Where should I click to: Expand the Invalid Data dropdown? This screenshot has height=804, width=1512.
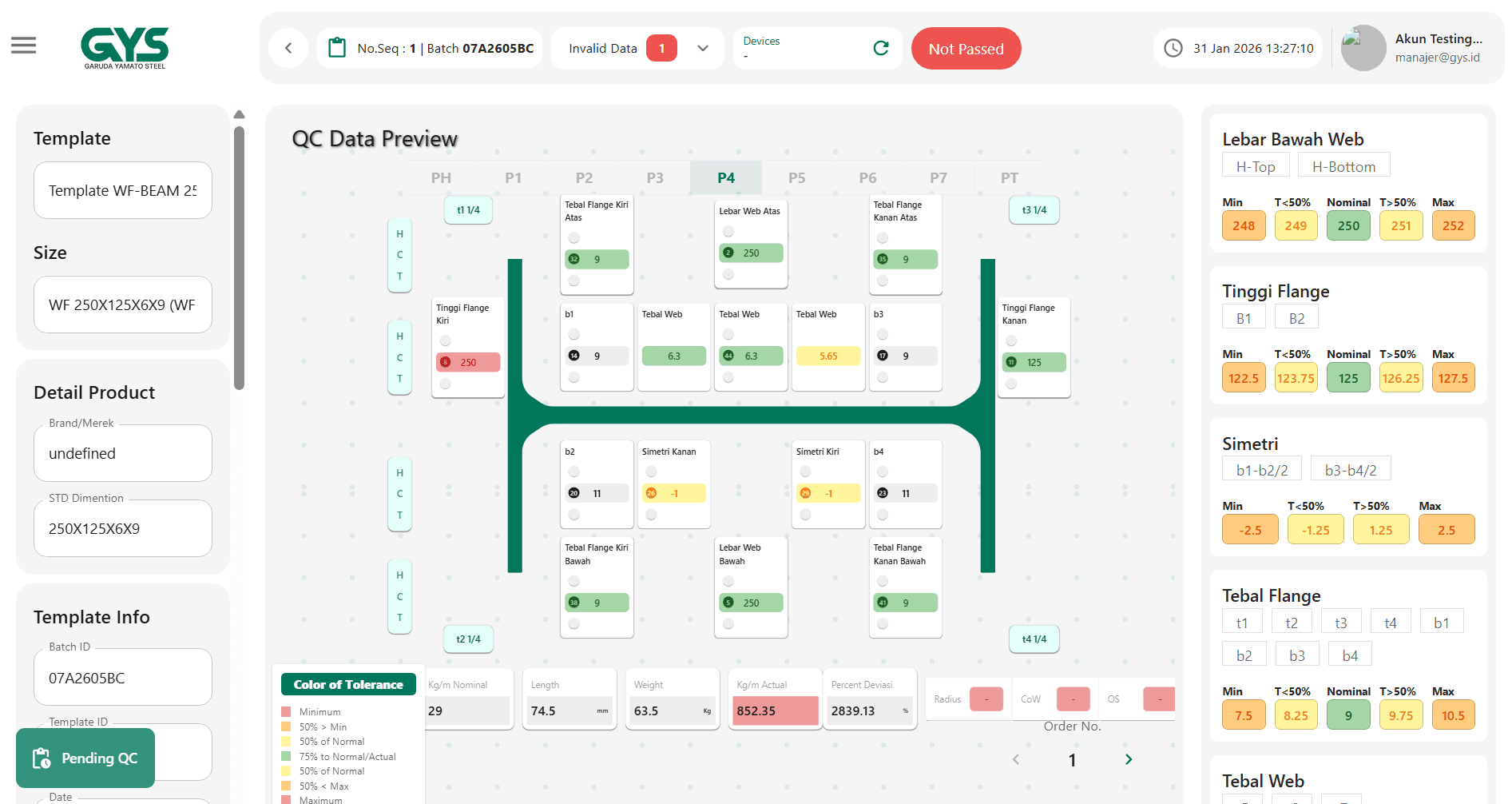point(703,48)
